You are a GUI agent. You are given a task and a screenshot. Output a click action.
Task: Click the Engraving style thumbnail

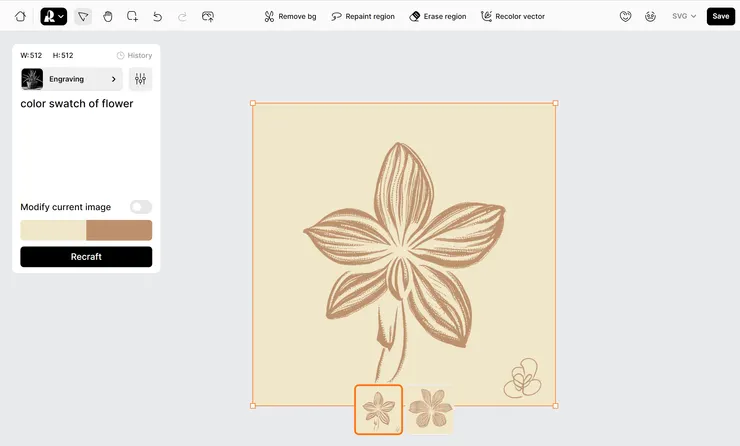(x=32, y=79)
